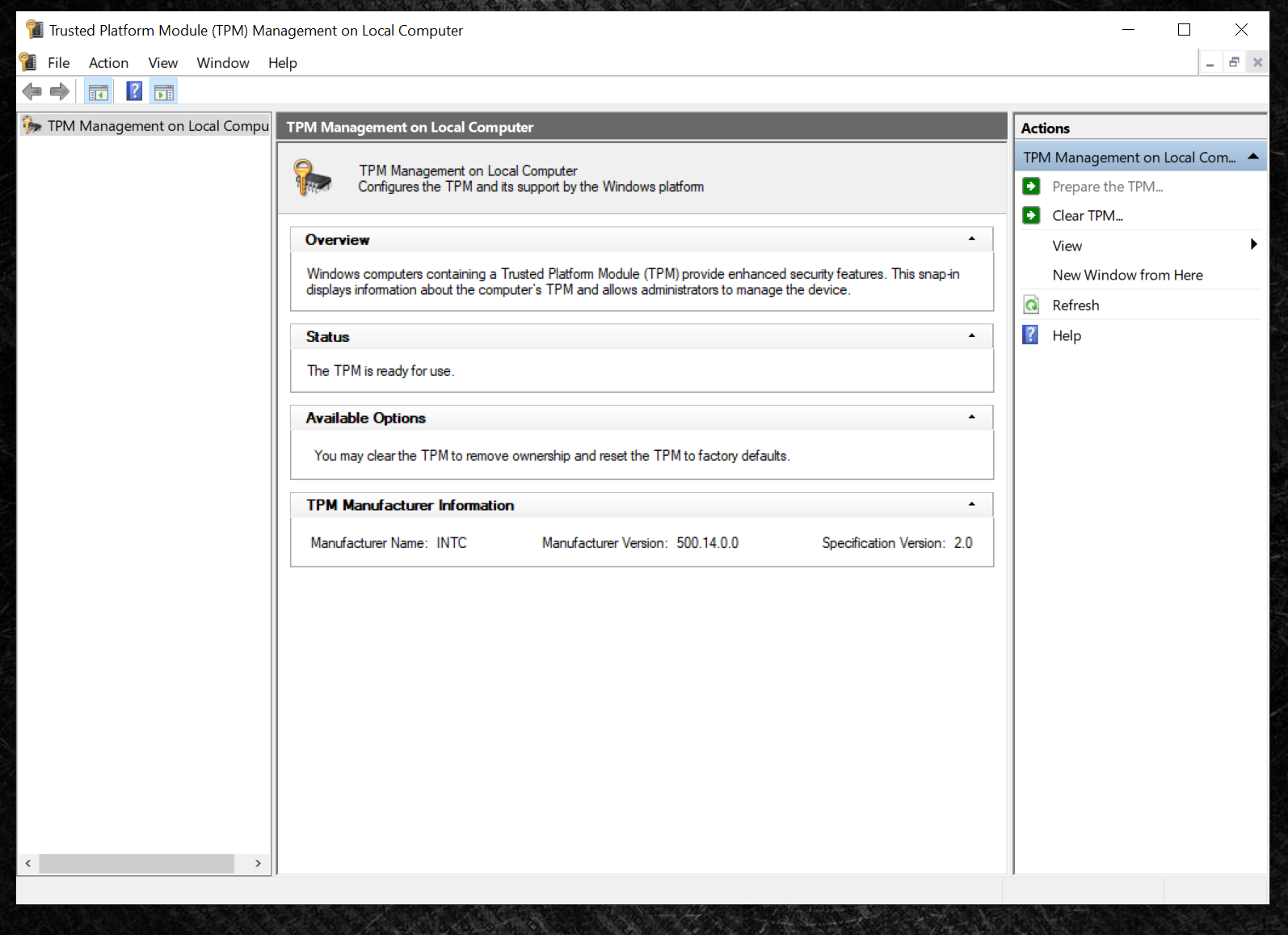Image resolution: width=1288 pixels, height=935 pixels.
Task: Expand the View submenu in Actions
Action: [x=1252, y=245]
